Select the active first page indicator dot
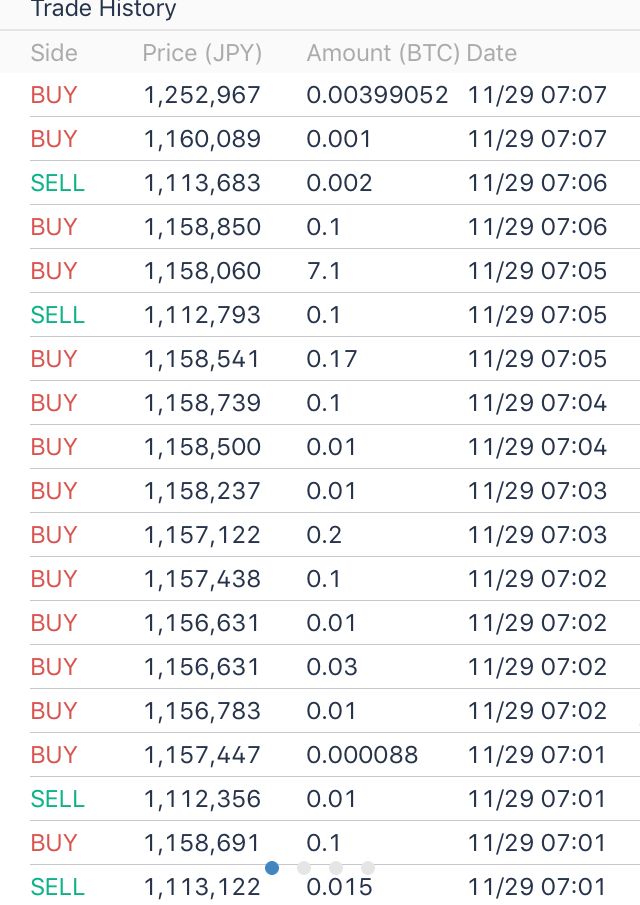640x905 pixels. click(x=272, y=868)
